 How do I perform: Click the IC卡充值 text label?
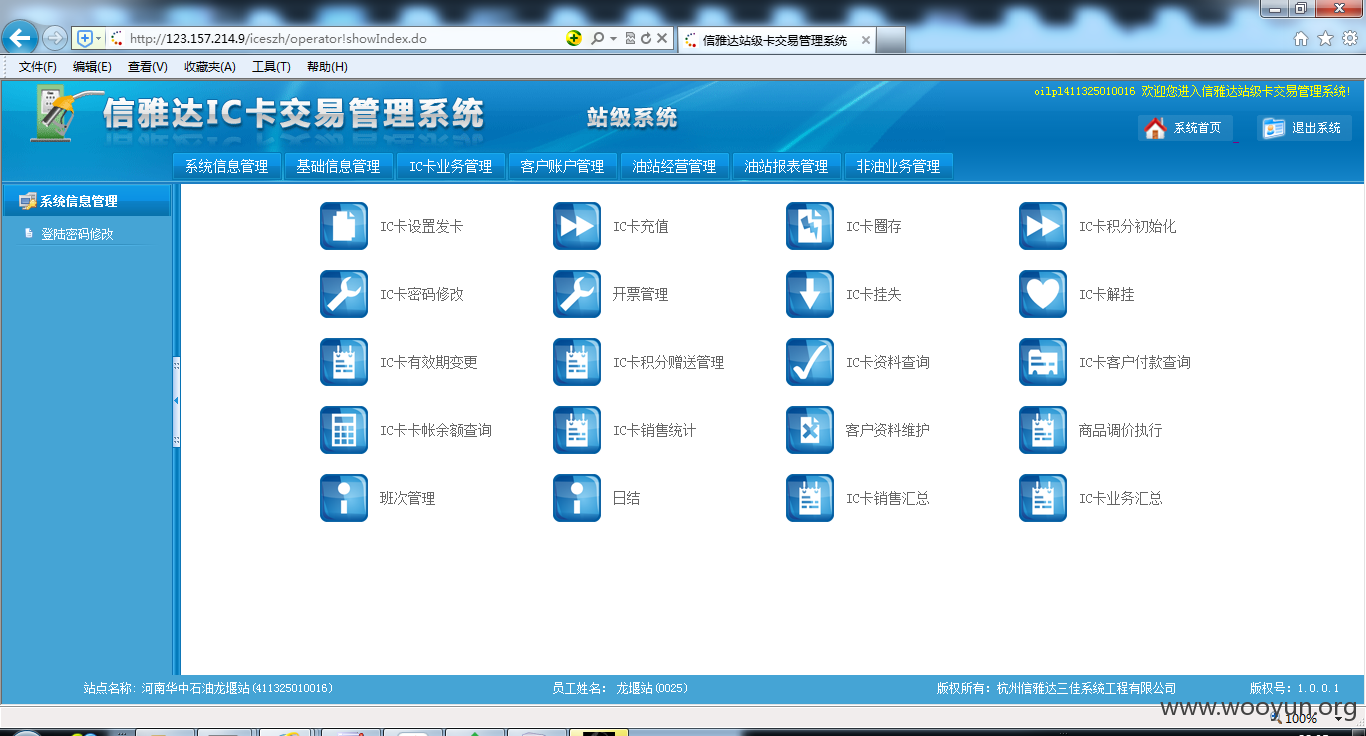tap(641, 226)
